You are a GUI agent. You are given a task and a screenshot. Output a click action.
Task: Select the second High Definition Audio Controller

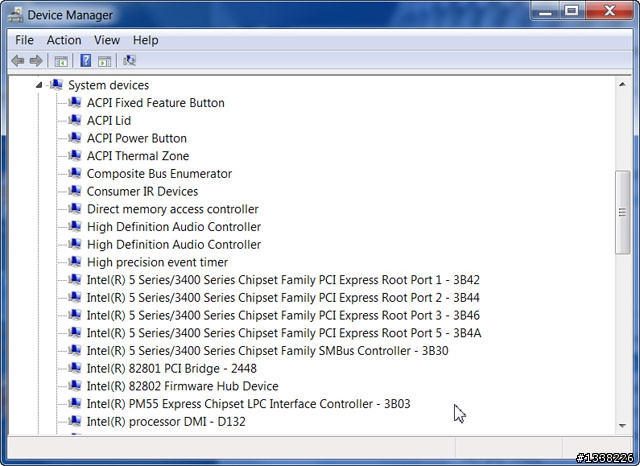point(174,244)
